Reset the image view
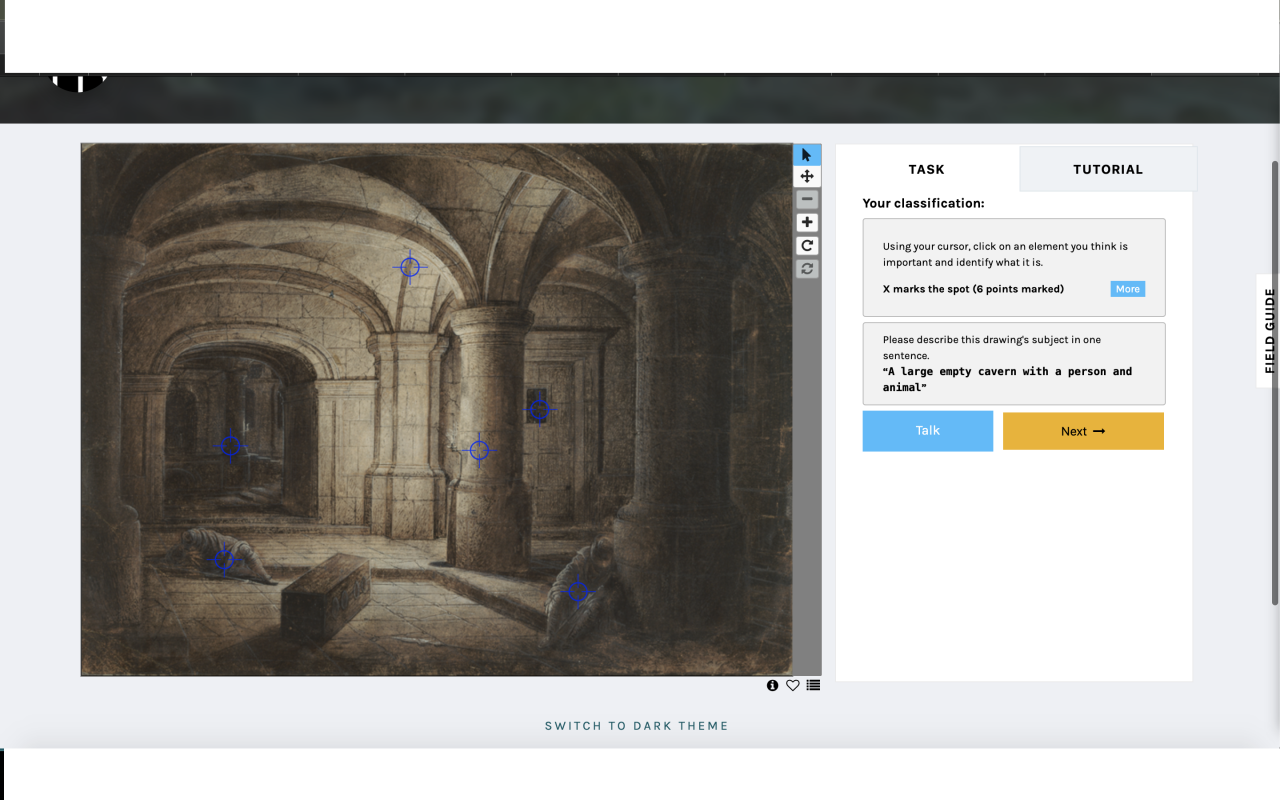1280x800 pixels. point(807,268)
